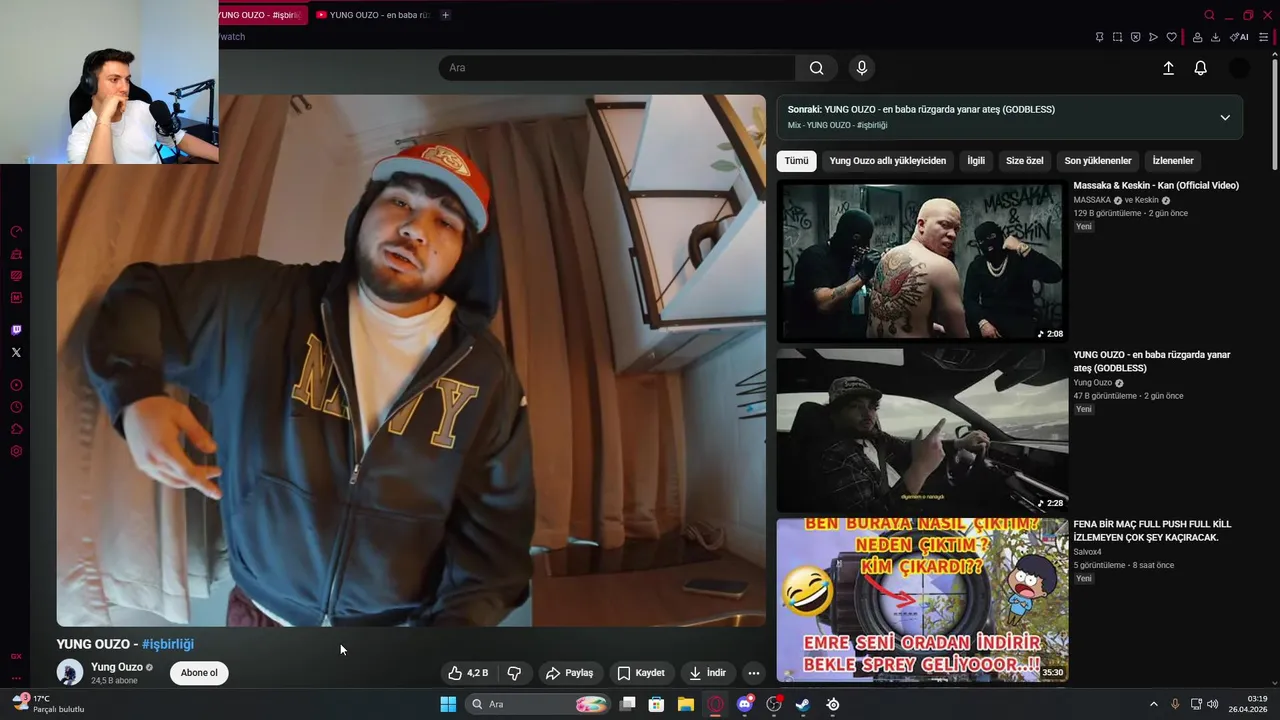
Task: Expand the next-up mix playlist chevron
Action: [1225, 117]
